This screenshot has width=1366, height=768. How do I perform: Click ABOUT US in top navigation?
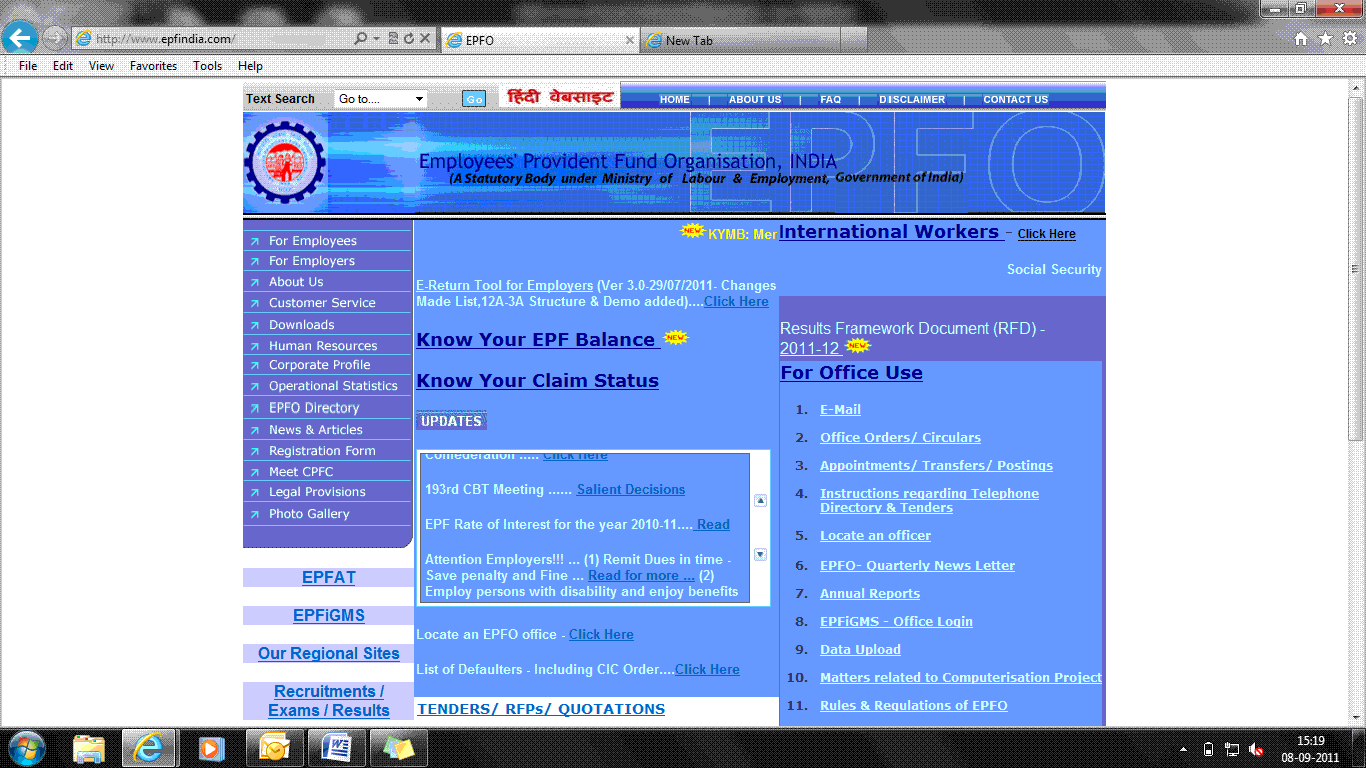[755, 100]
